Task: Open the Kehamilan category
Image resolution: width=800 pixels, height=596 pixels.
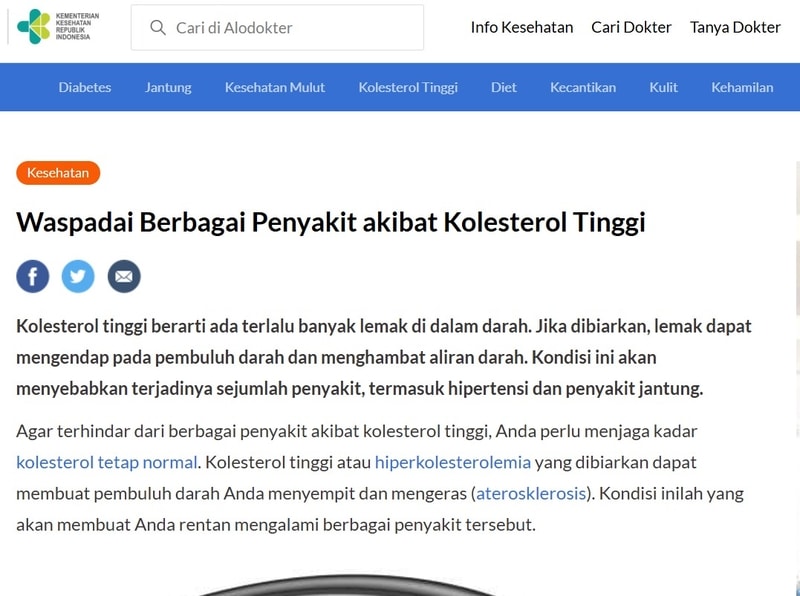Action: pos(742,87)
